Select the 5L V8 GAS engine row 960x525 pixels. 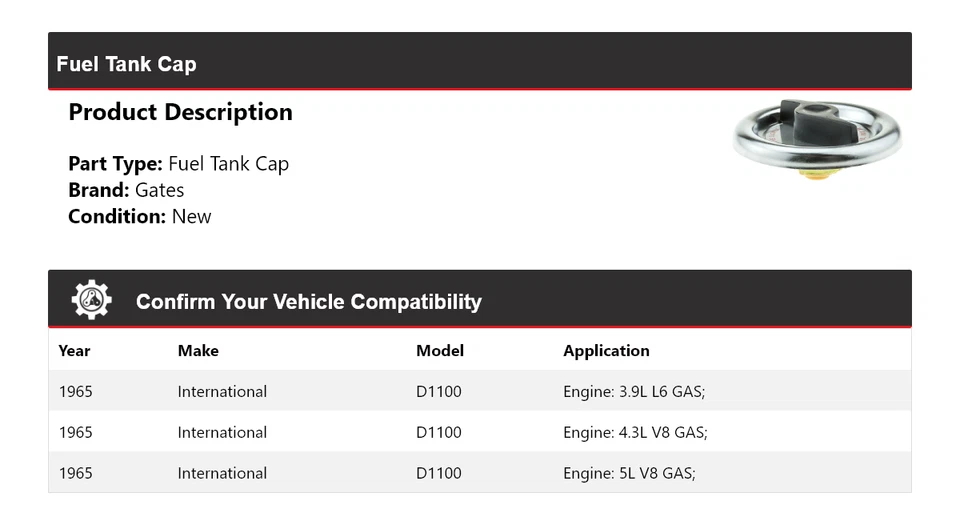coord(629,474)
